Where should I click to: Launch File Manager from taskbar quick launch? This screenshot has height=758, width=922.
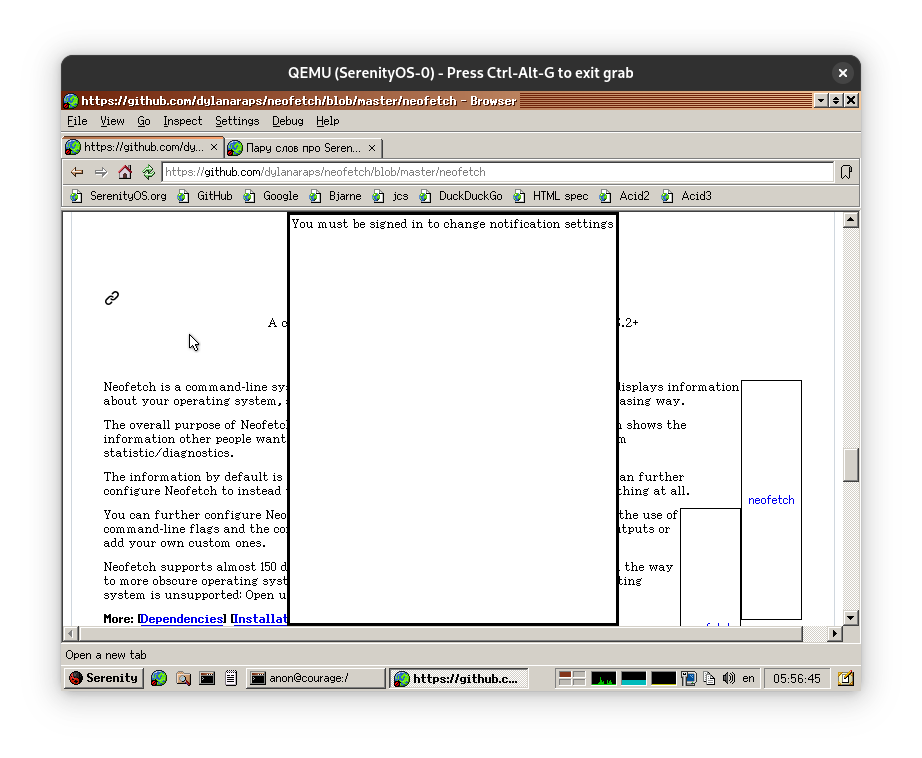click(183, 678)
